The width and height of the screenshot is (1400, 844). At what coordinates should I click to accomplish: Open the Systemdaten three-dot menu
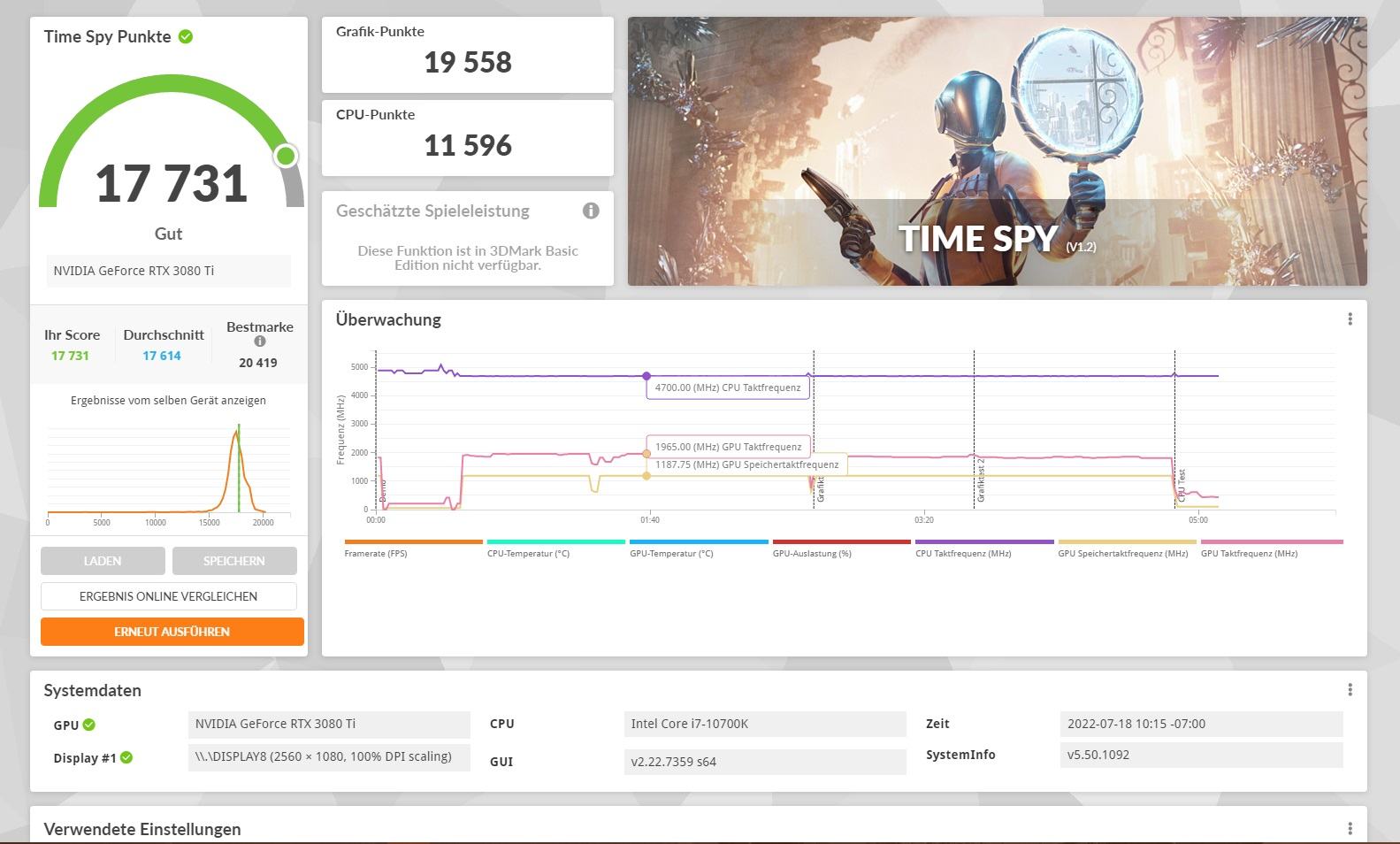tap(1350, 690)
